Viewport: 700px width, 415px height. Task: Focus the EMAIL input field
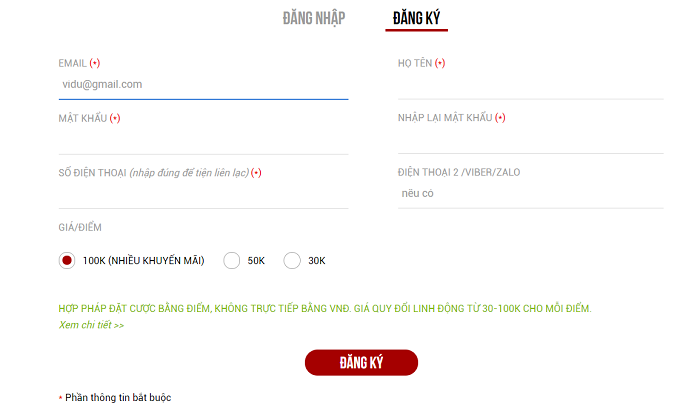204,85
